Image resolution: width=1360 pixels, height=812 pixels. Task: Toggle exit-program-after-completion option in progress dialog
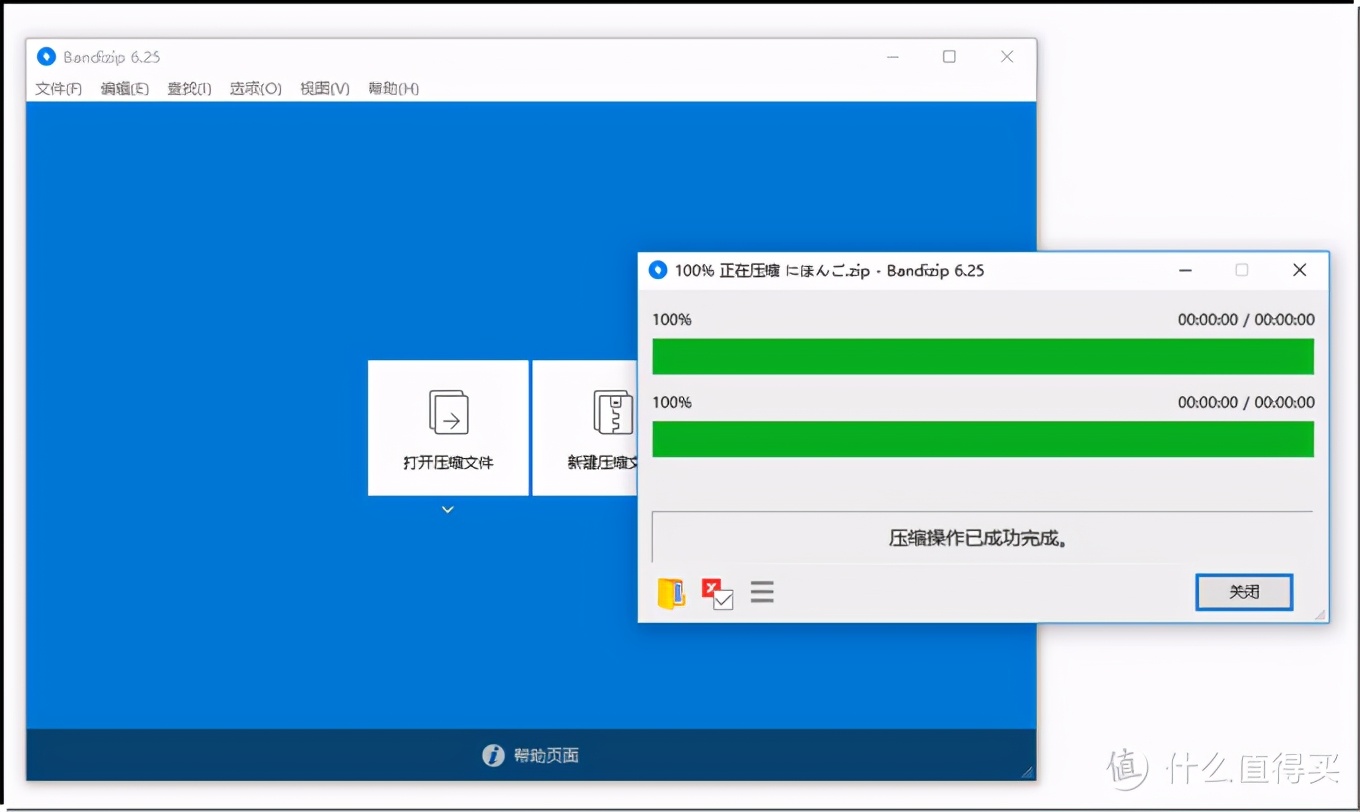click(x=717, y=592)
